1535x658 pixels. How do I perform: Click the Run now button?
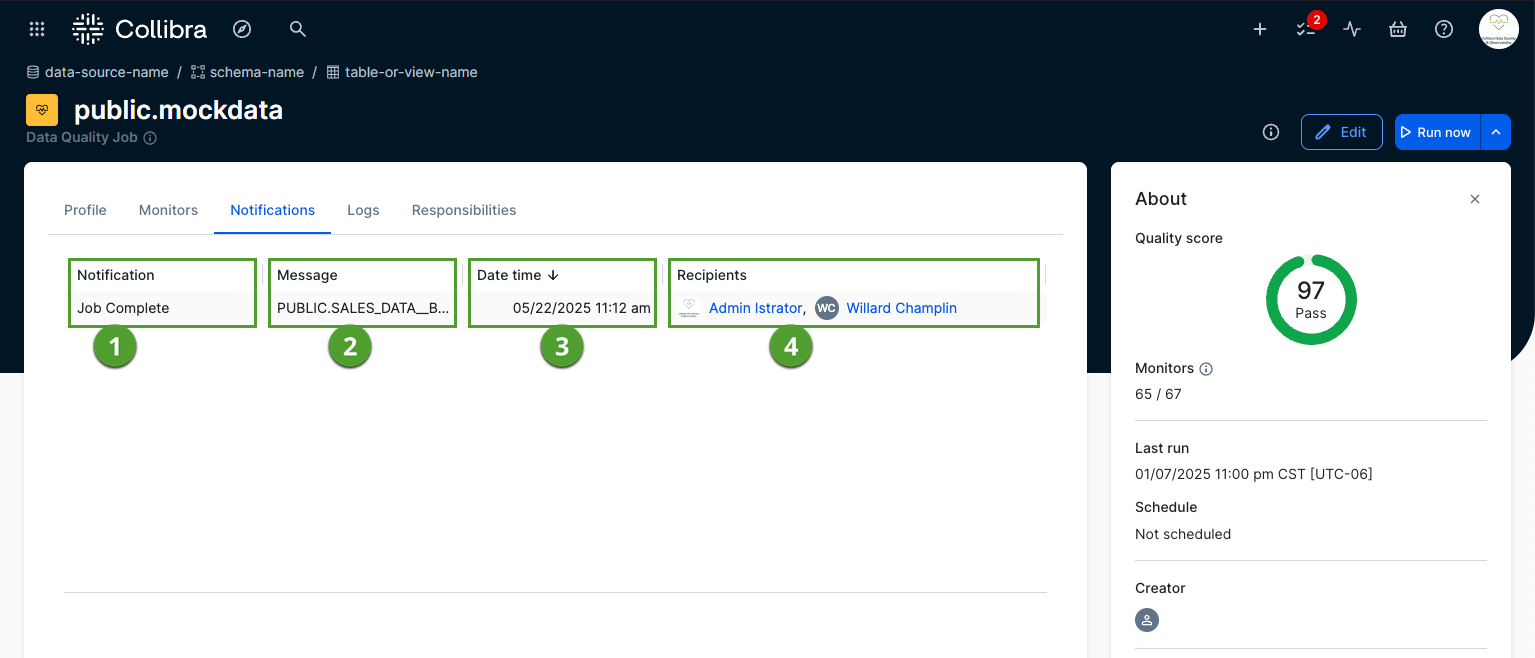coord(1436,132)
